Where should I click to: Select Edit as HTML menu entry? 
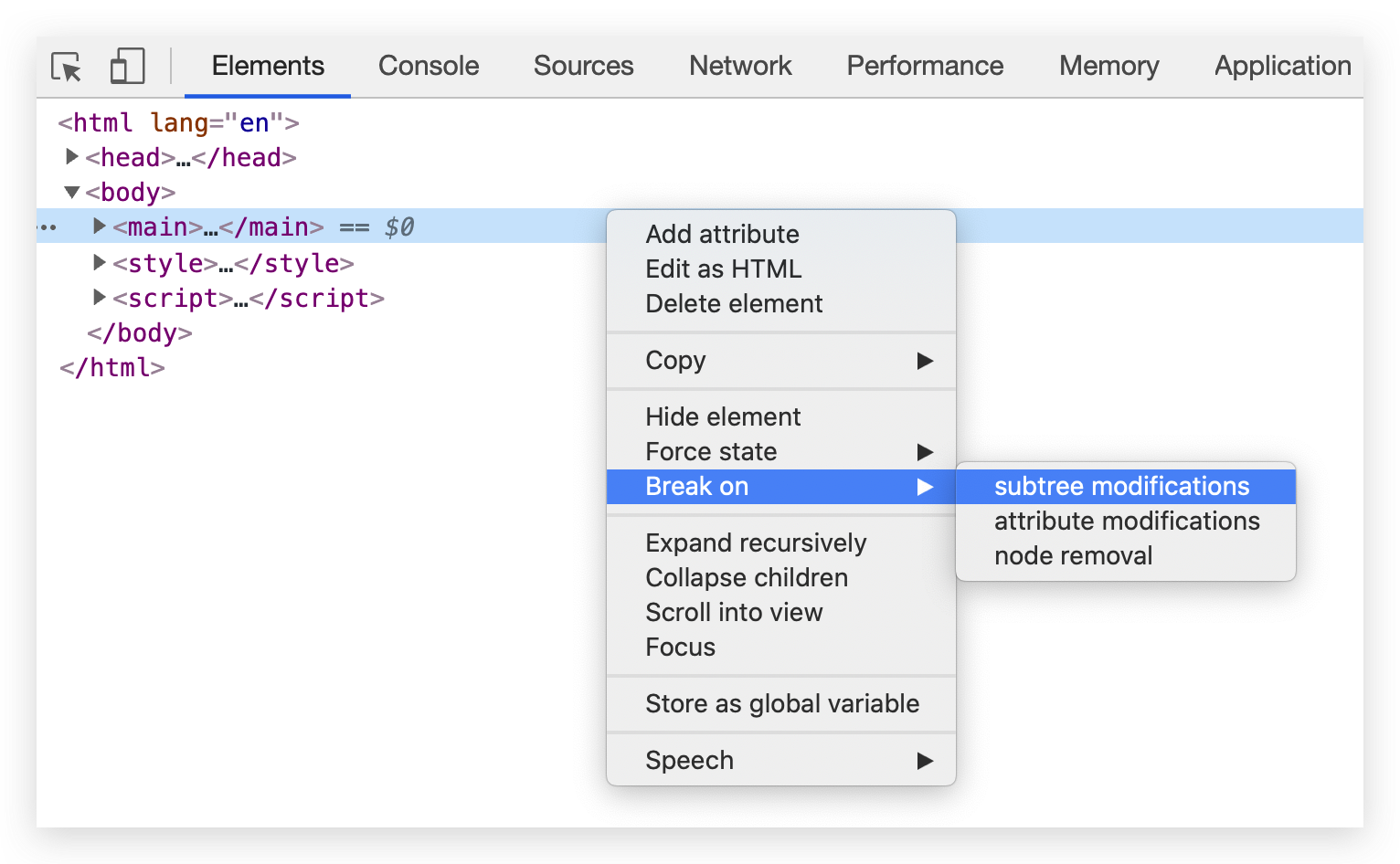pos(723,269)
